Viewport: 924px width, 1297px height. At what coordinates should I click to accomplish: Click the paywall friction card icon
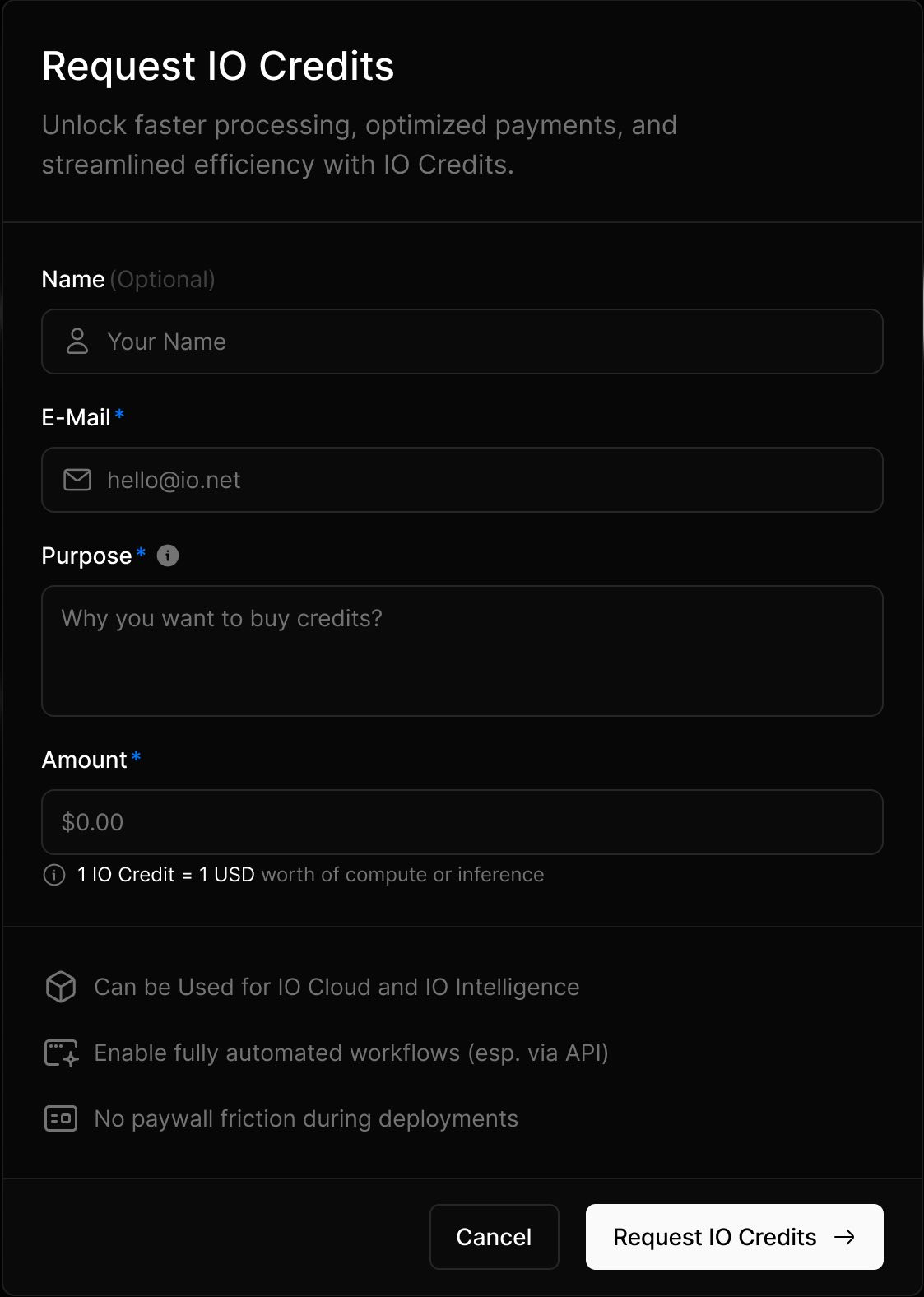click(x=61, y=1118)
